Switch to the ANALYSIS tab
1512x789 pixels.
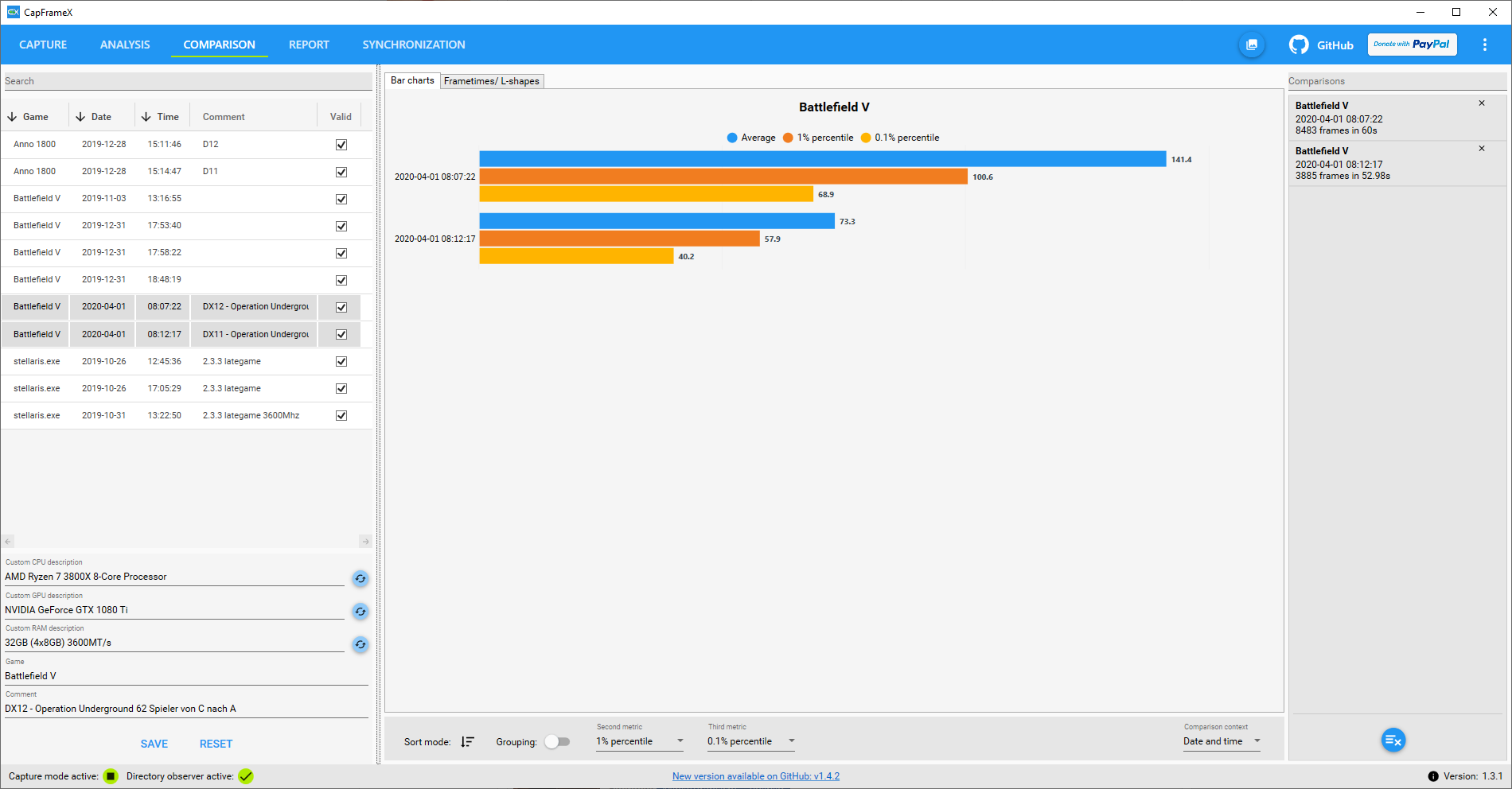click(125, 45)
